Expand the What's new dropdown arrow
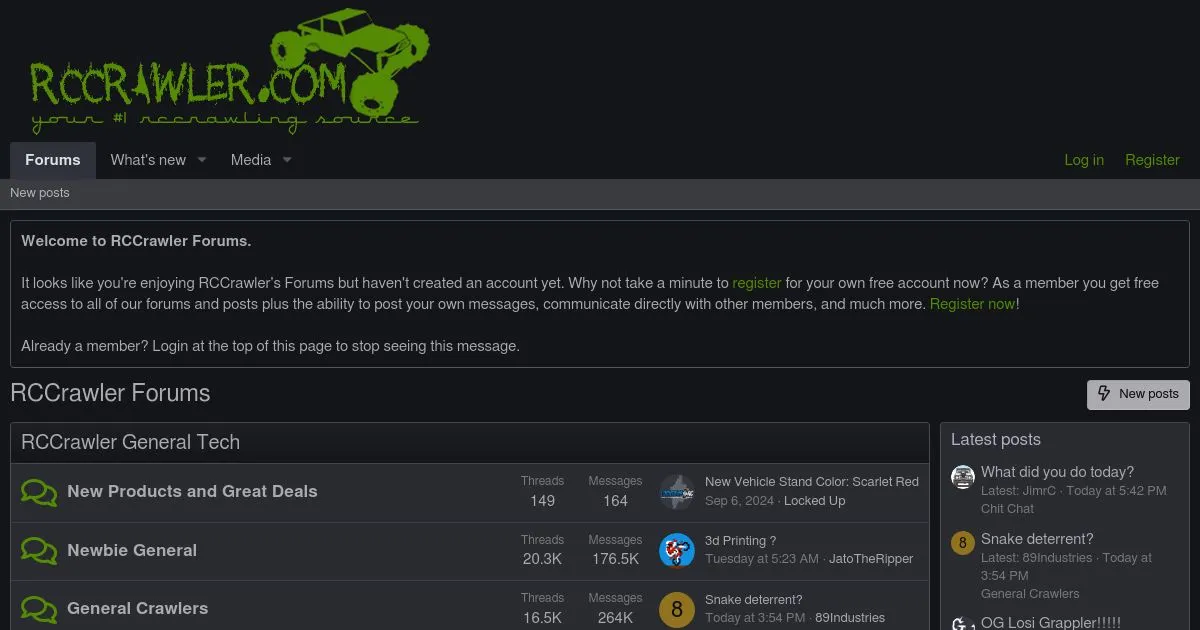Screen dimensions: 1200x630 [x=201, y=160]
